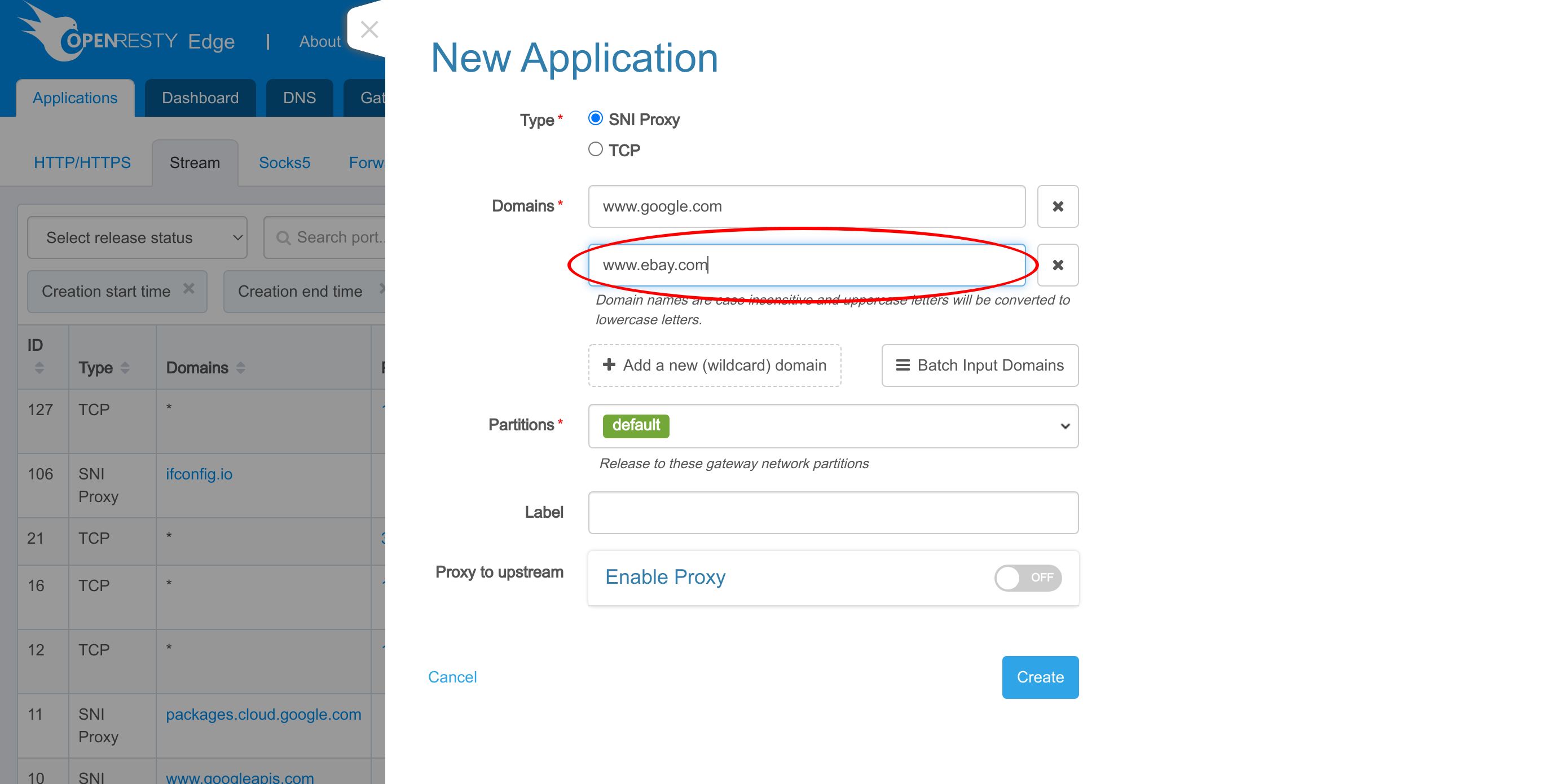Sort the table by Type column
Viewport: 1541px width, 784px height.
pos(125,368)
